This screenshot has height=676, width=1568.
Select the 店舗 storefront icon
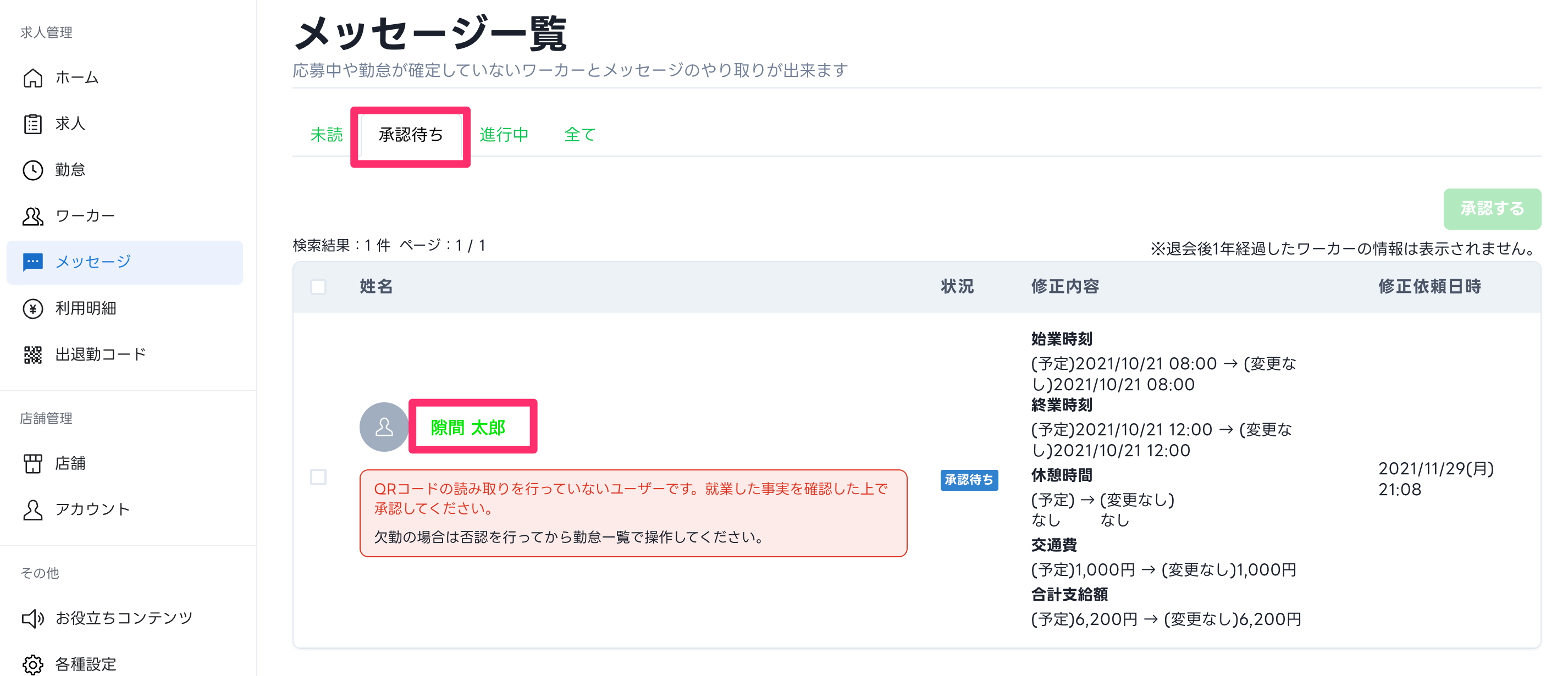(x=34, y=464)
